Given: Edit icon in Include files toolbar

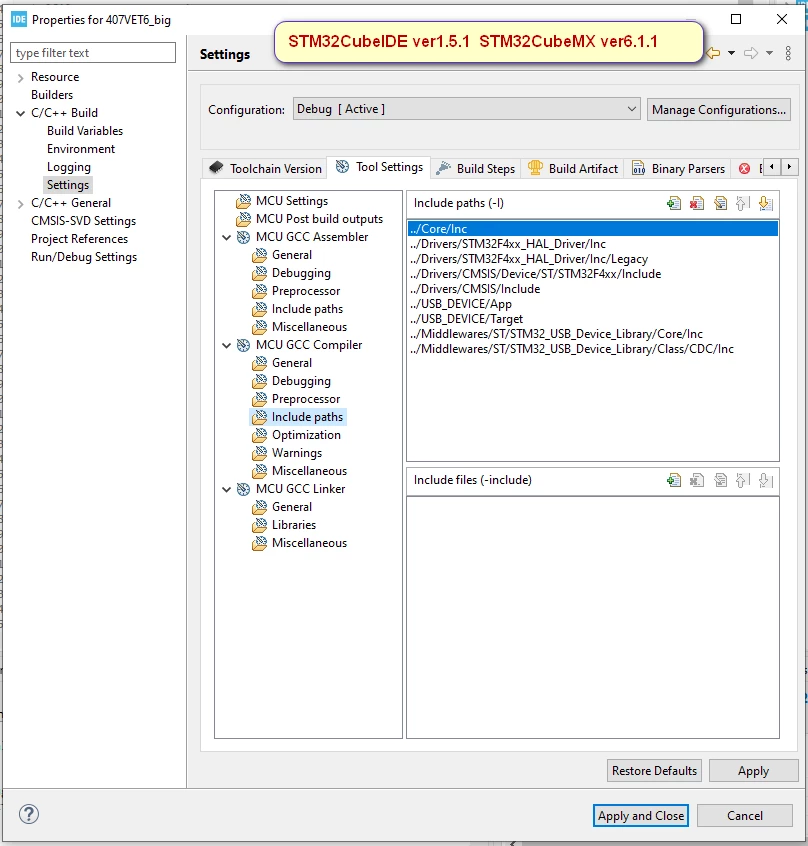Looking at the screenshot, I should tap(720, 480).
